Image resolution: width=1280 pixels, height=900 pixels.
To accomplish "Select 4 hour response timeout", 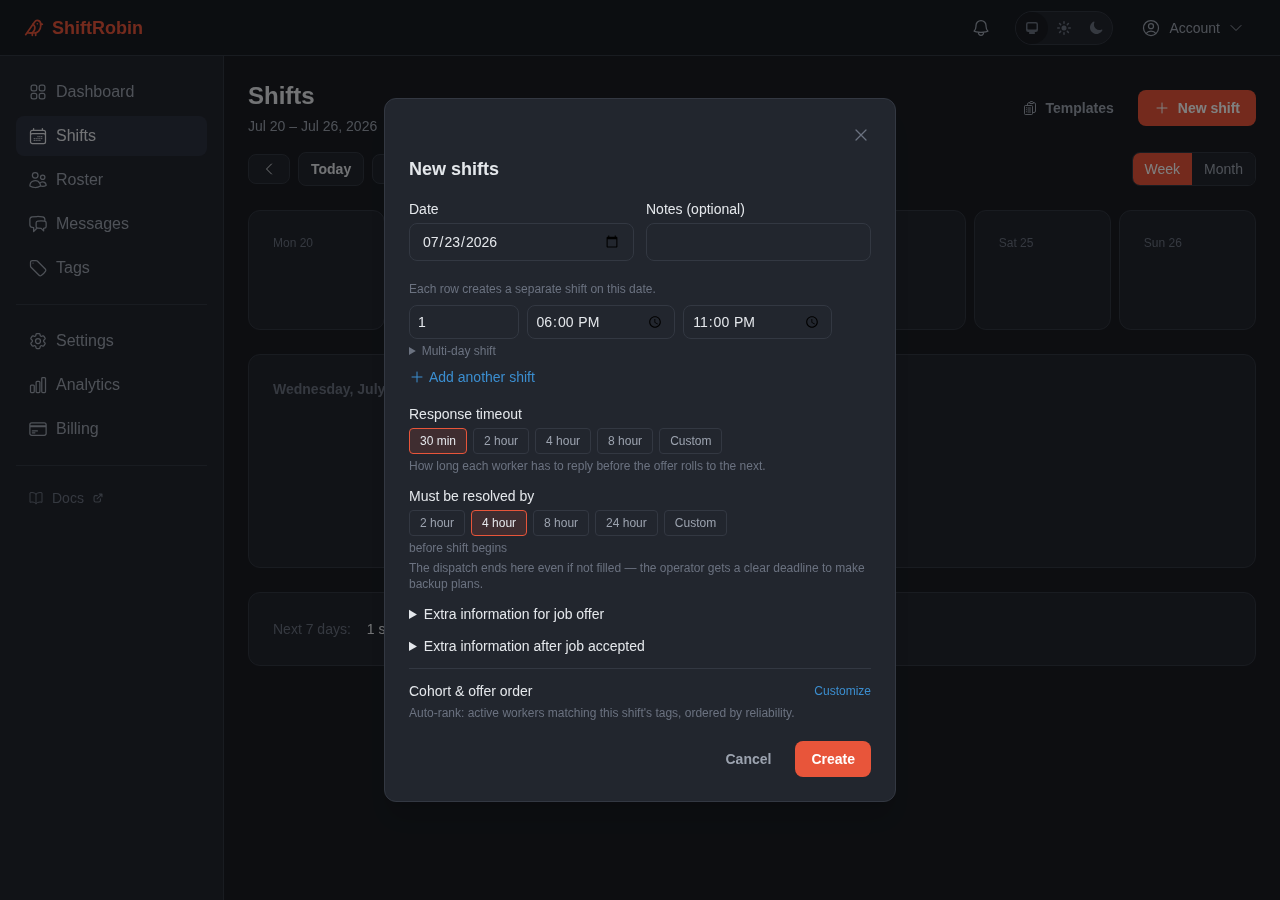I will pyautogui.click(x=563, y=441).
